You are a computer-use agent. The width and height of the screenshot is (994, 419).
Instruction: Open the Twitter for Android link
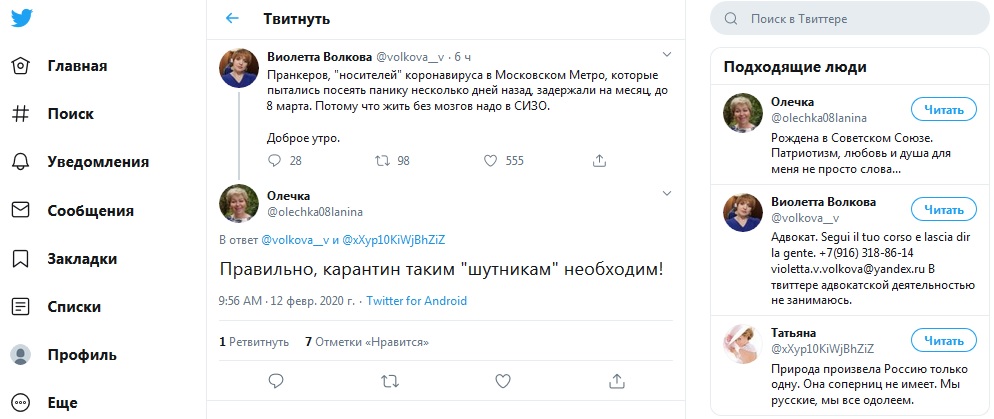pos(416,301)
